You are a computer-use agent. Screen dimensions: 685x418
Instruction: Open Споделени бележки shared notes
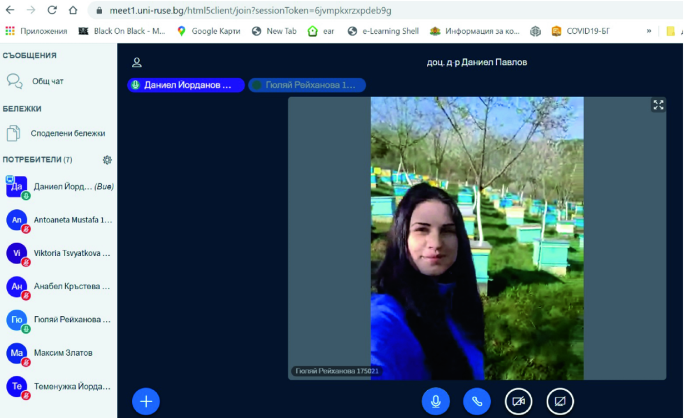(66, 133)
